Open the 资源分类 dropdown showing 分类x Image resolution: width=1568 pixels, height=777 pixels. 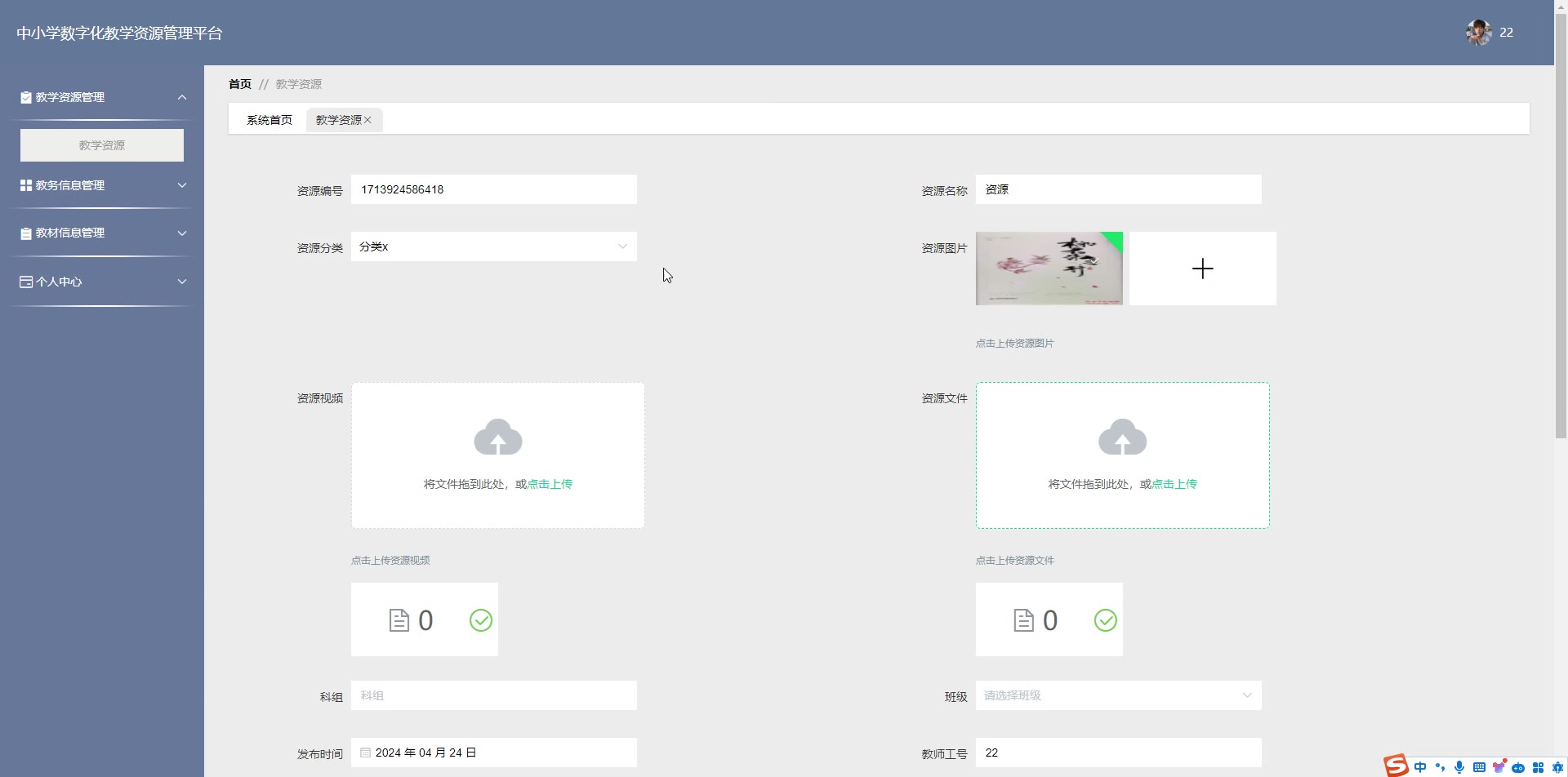(494, 246)
